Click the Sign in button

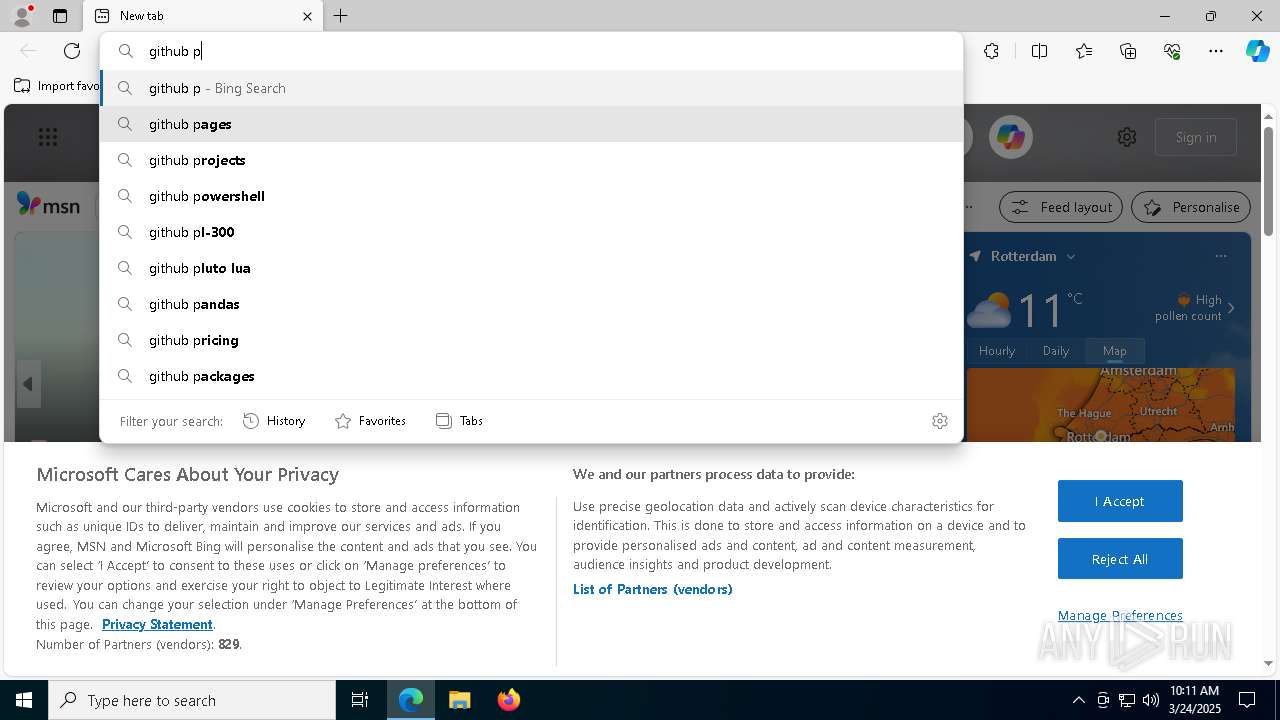[x=1196, y=137]
